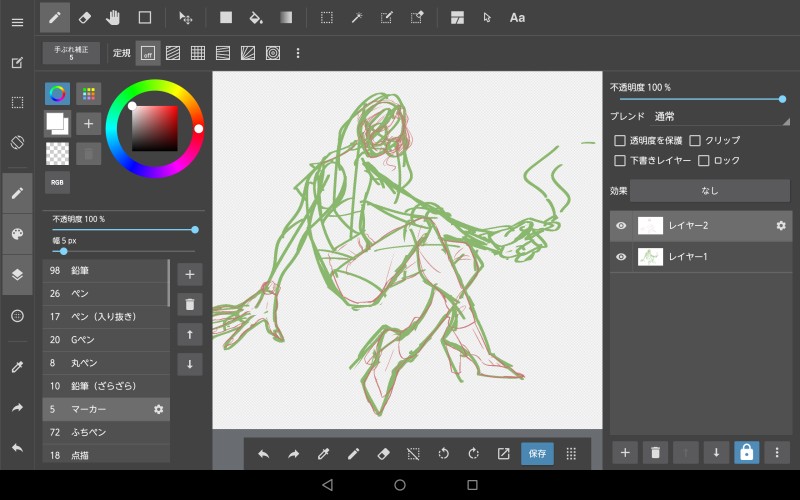800x500 pixels.
Task: Adjust the brush 幅 width slider
Action: pos(64,251)
